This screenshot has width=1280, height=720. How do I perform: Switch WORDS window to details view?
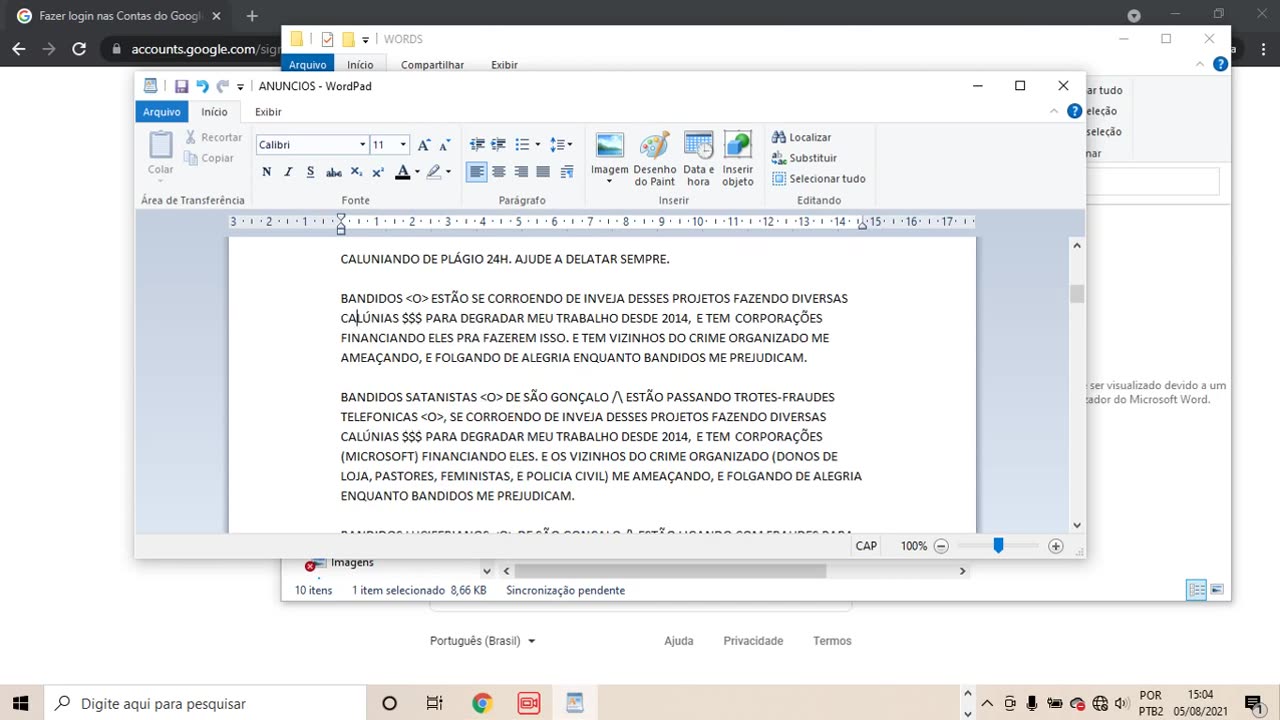1196,590
